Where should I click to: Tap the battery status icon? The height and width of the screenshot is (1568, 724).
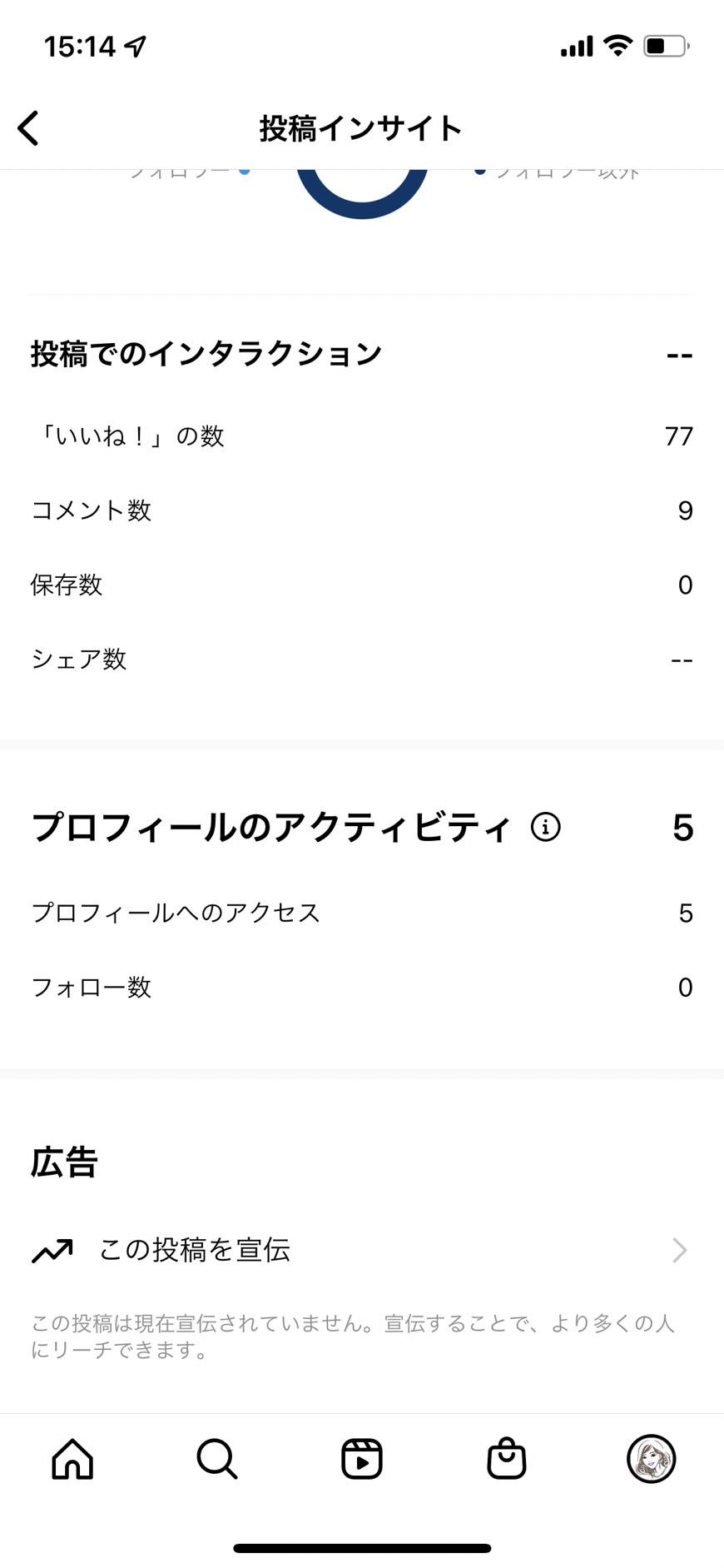click(667, 46)
